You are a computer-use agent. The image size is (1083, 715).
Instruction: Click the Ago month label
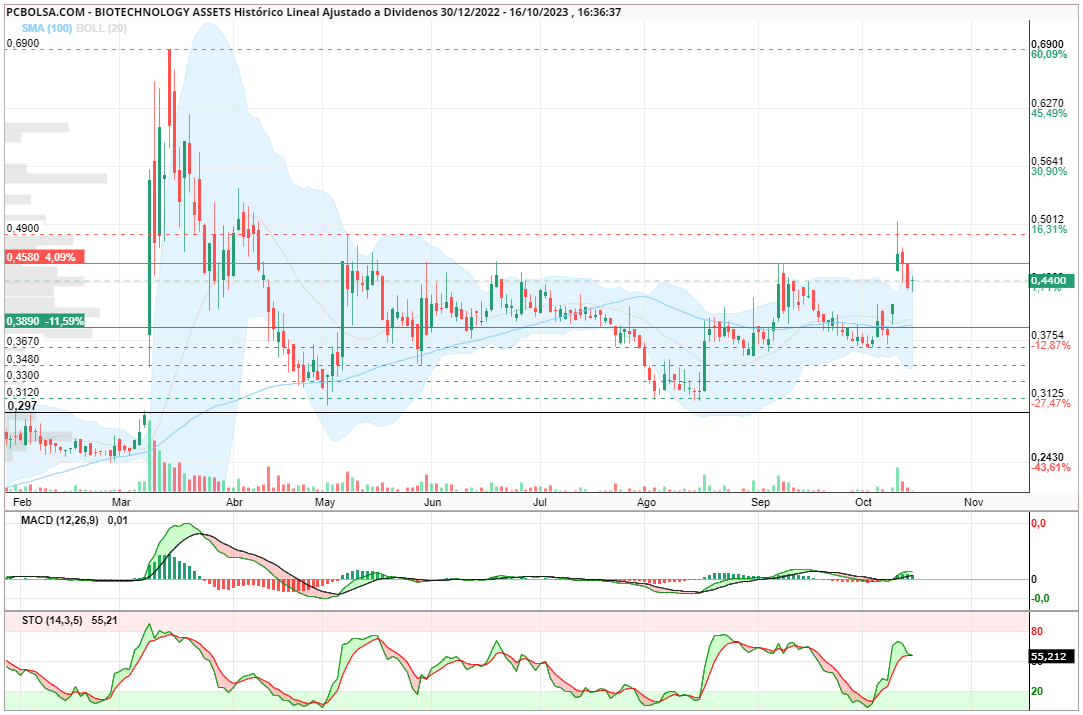646,502
